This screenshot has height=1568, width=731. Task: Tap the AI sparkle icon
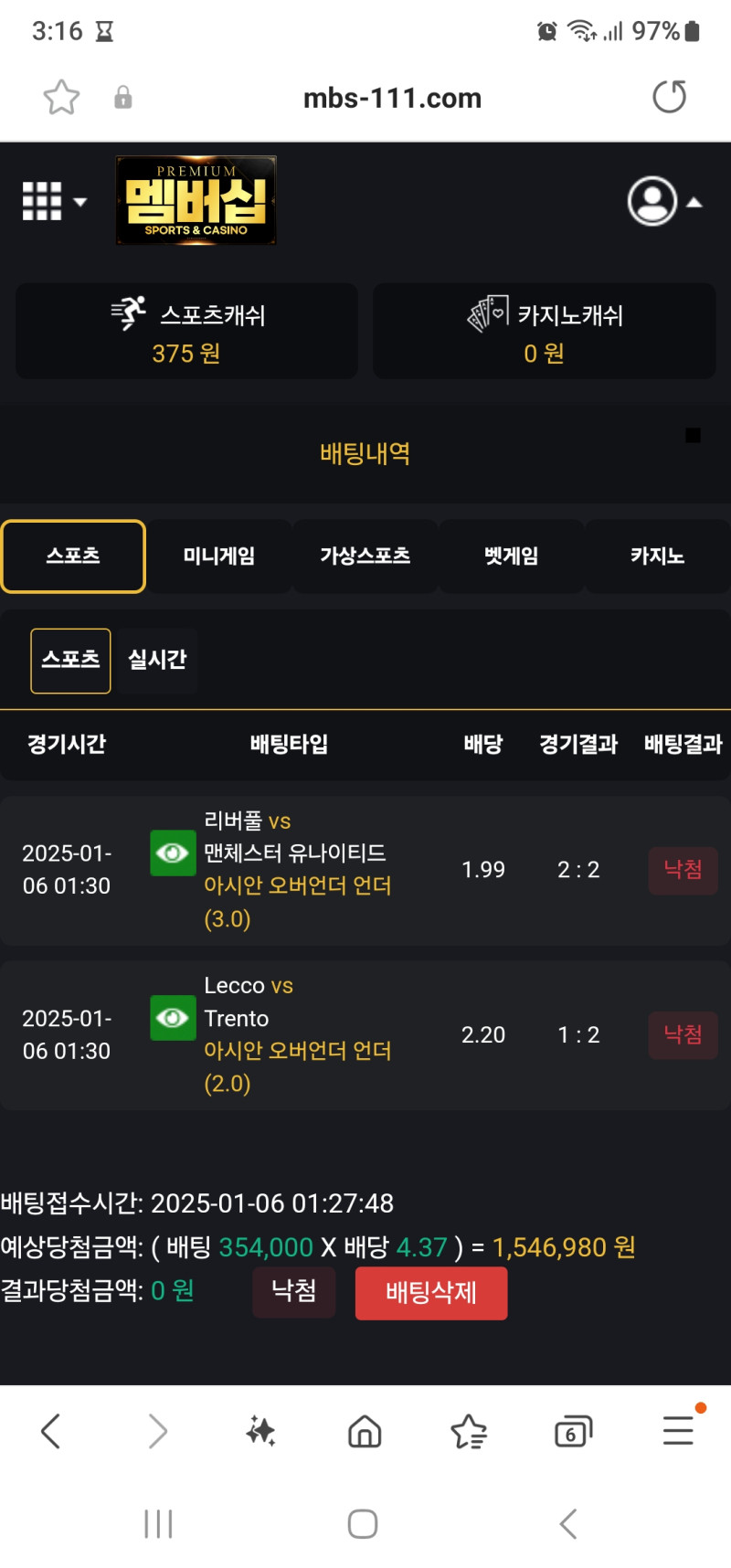[260, 1431]
